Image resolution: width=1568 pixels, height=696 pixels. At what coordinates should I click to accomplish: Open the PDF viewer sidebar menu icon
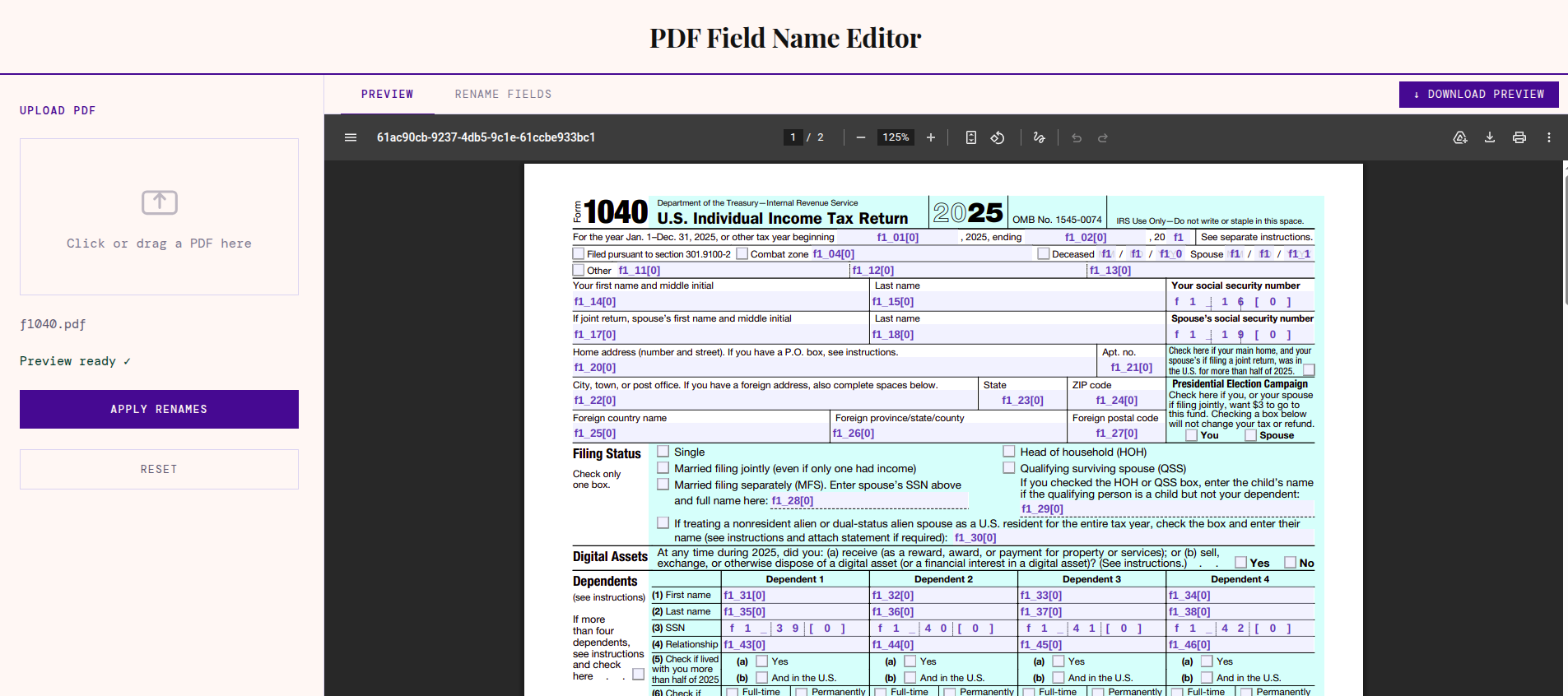[351, 137]
